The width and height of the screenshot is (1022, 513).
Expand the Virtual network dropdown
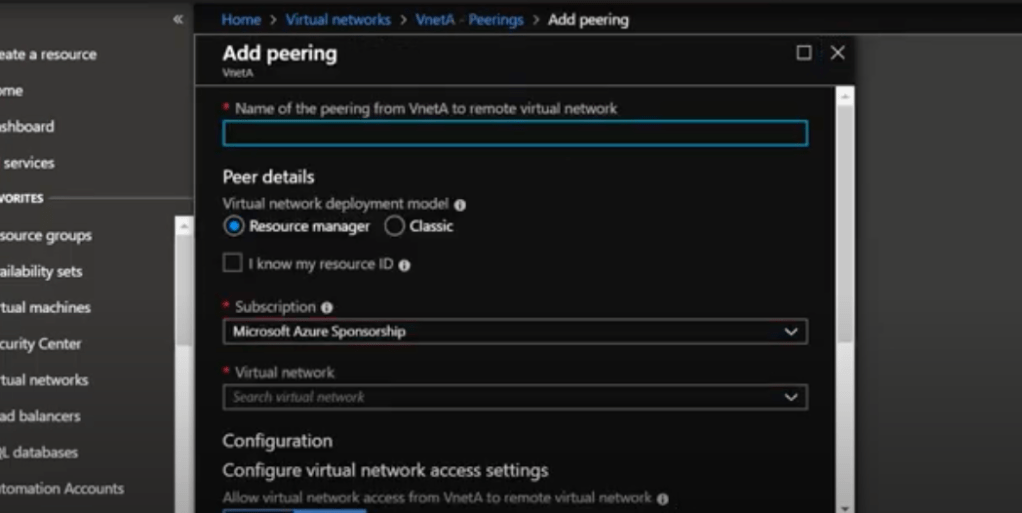point(514,397)
